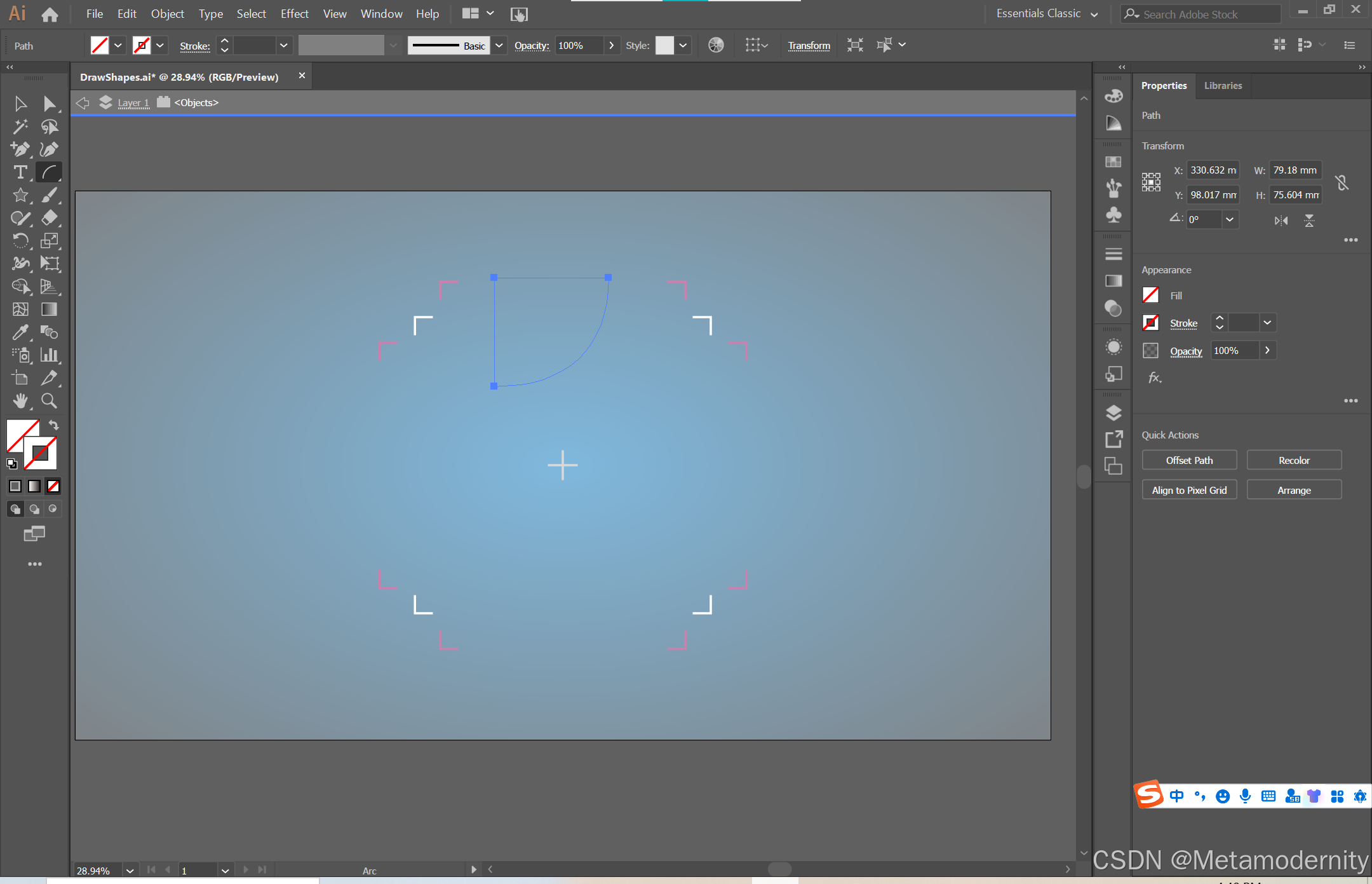Click the Recolor button

[1294, 460]
